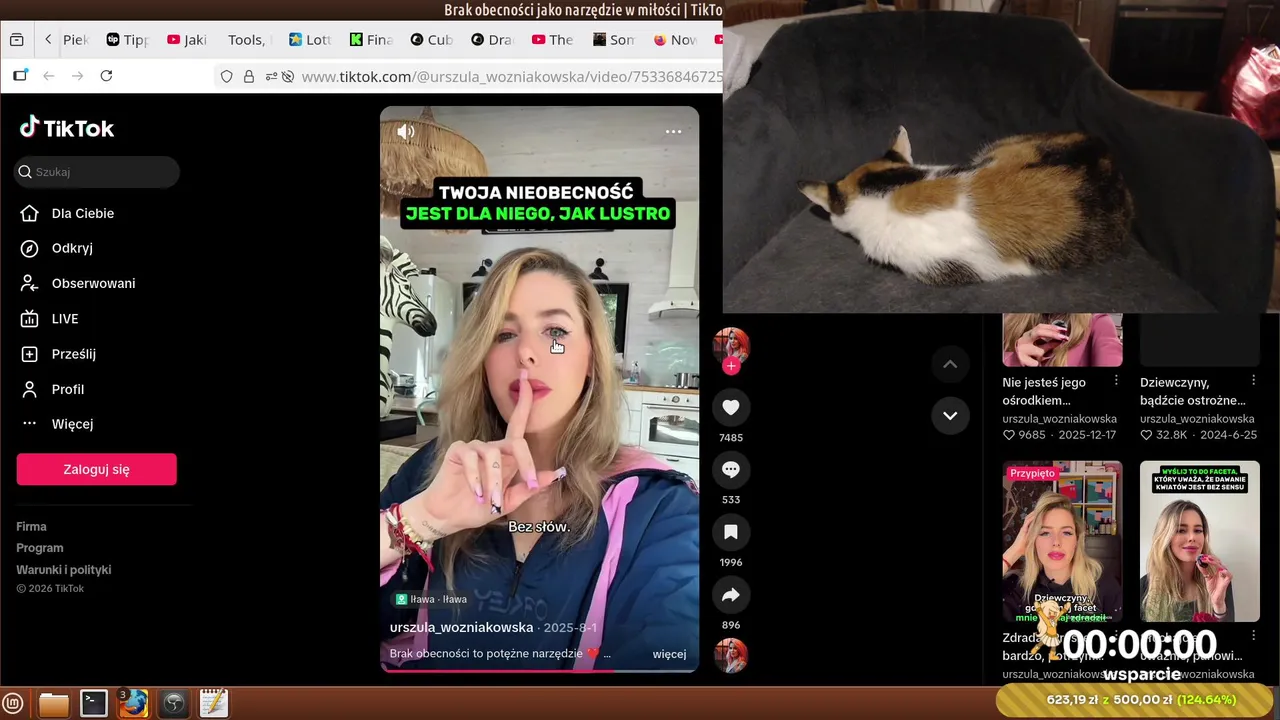Go forward in browser history
Viewport: 1280px width, 720px height.
pyautogui.click(x=77, y=76)
